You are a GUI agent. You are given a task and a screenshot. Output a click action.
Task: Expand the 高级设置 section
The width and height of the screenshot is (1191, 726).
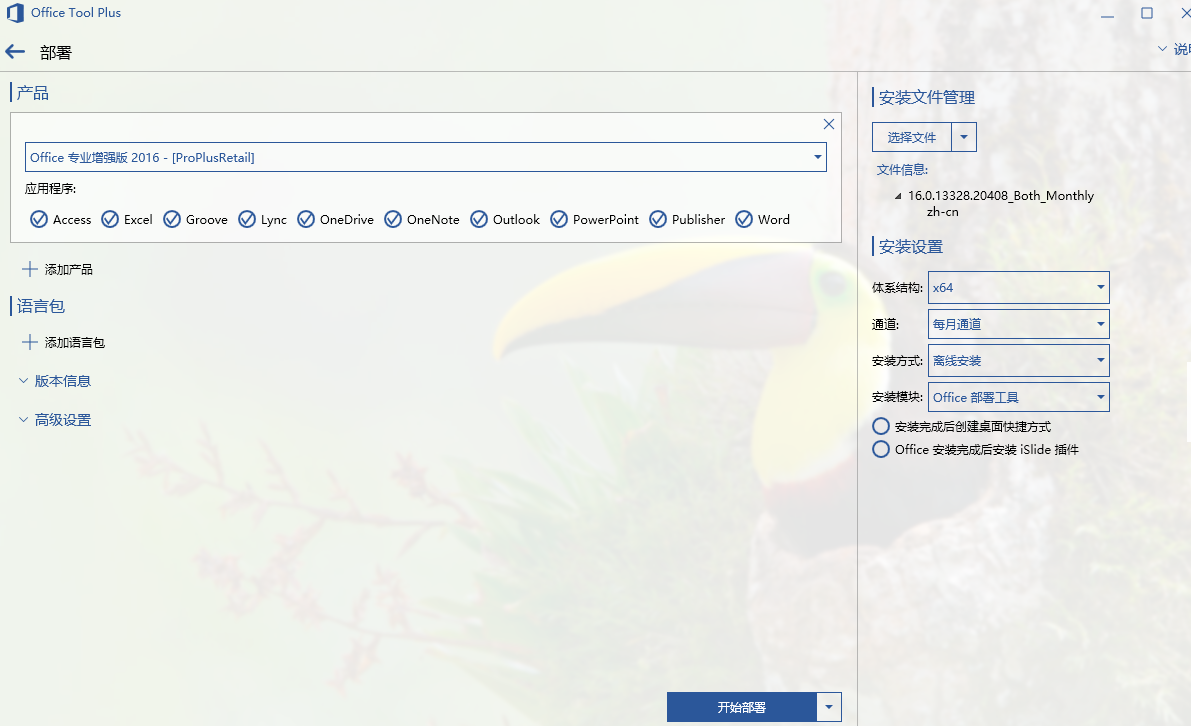[x=55, y=420]
